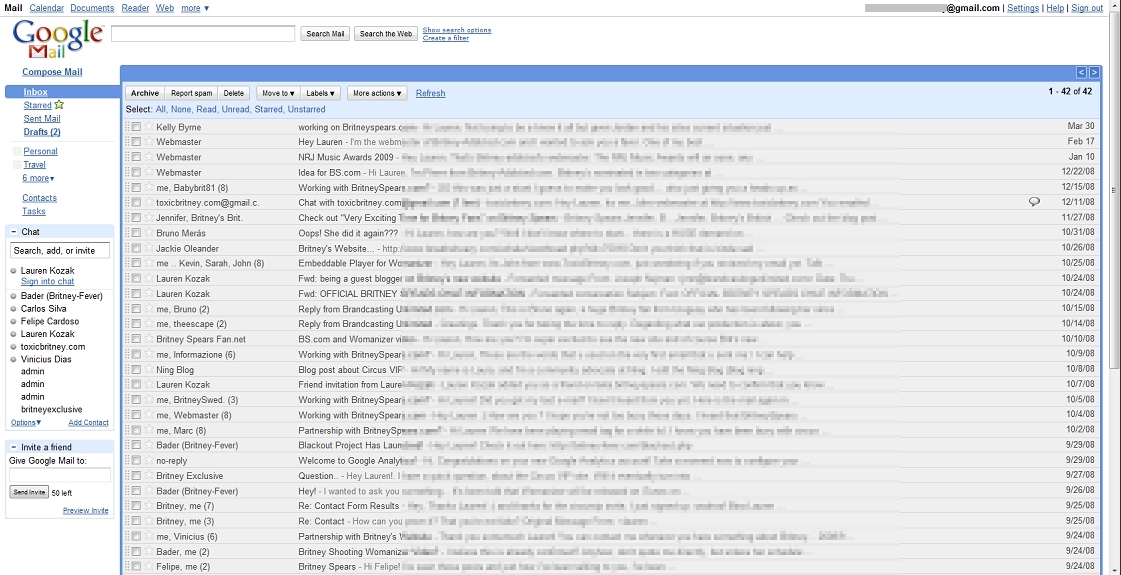Screen dimensions: 1121x575
Task: Star the Kelly Byrne email
Action: tap(149, 127)
